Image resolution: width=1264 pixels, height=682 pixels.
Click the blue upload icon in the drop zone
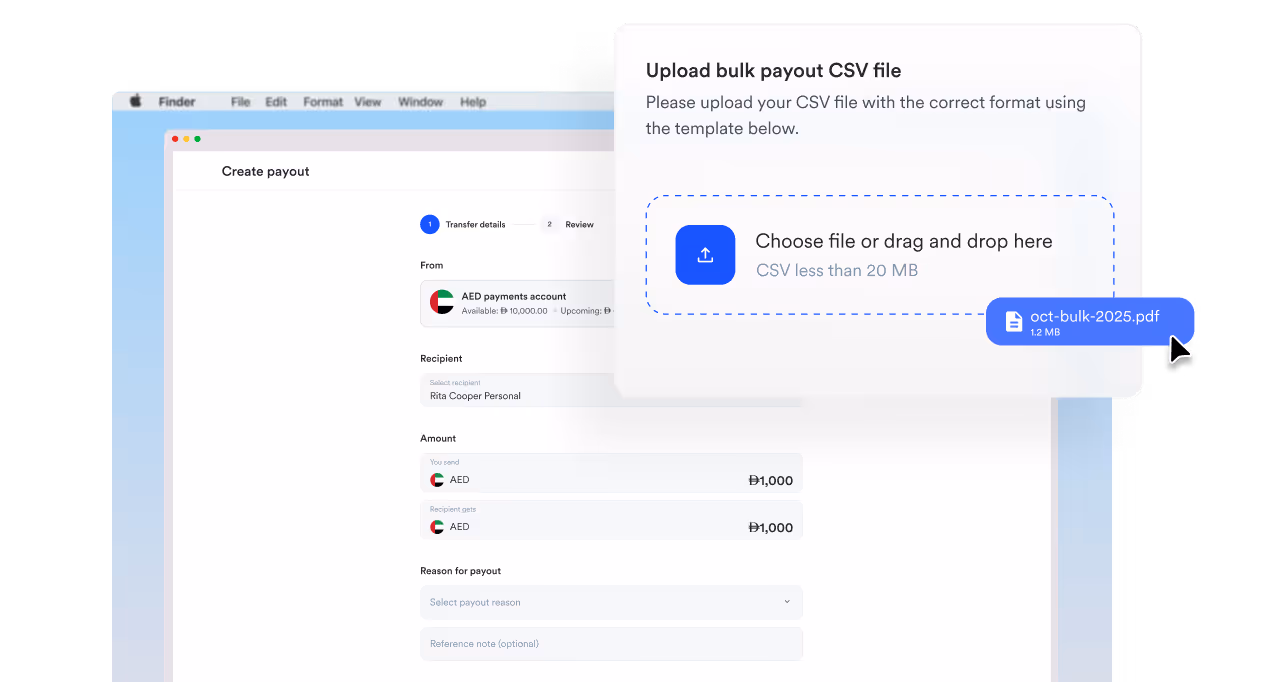[705, 255]
